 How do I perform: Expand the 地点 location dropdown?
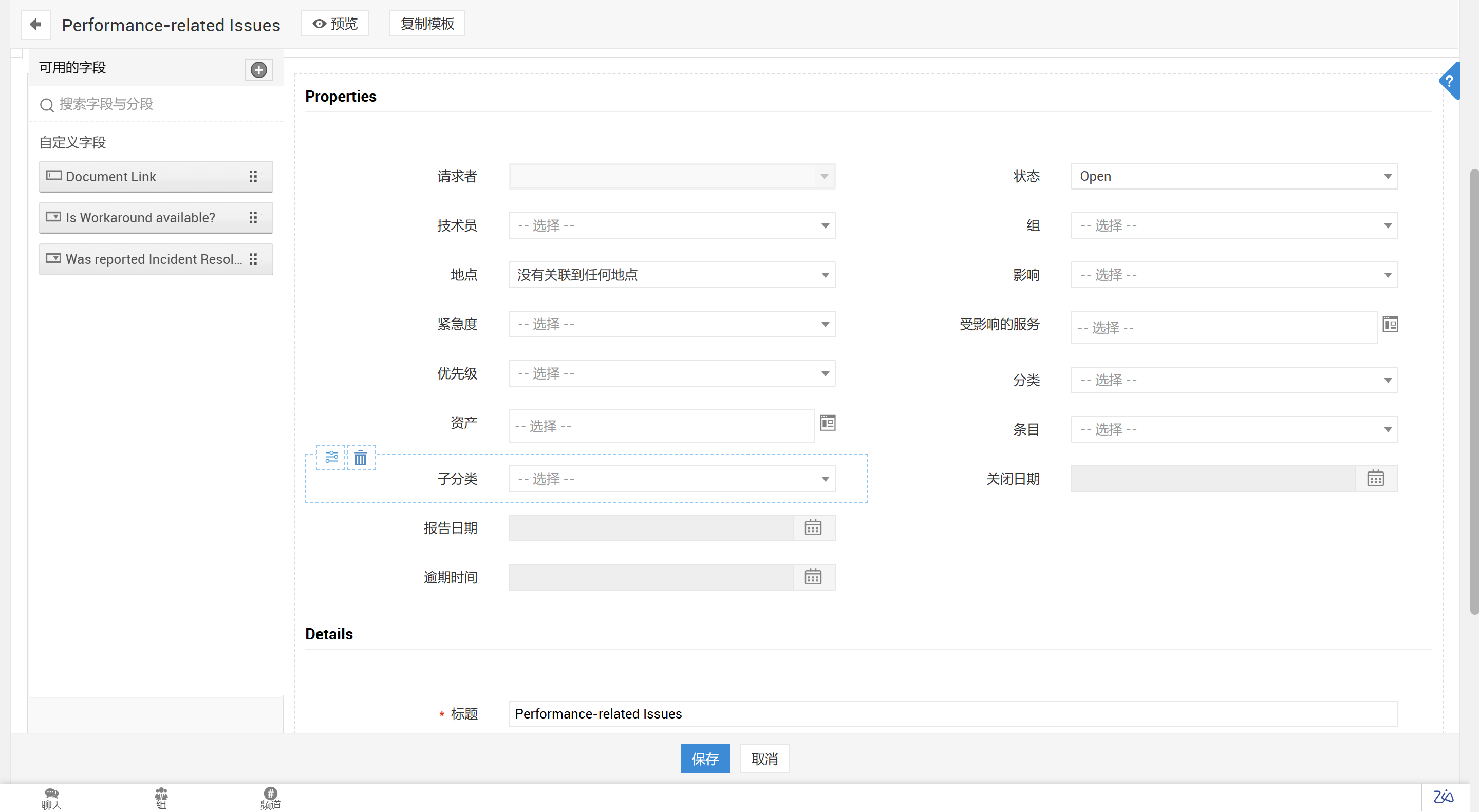tap(671, 275)
